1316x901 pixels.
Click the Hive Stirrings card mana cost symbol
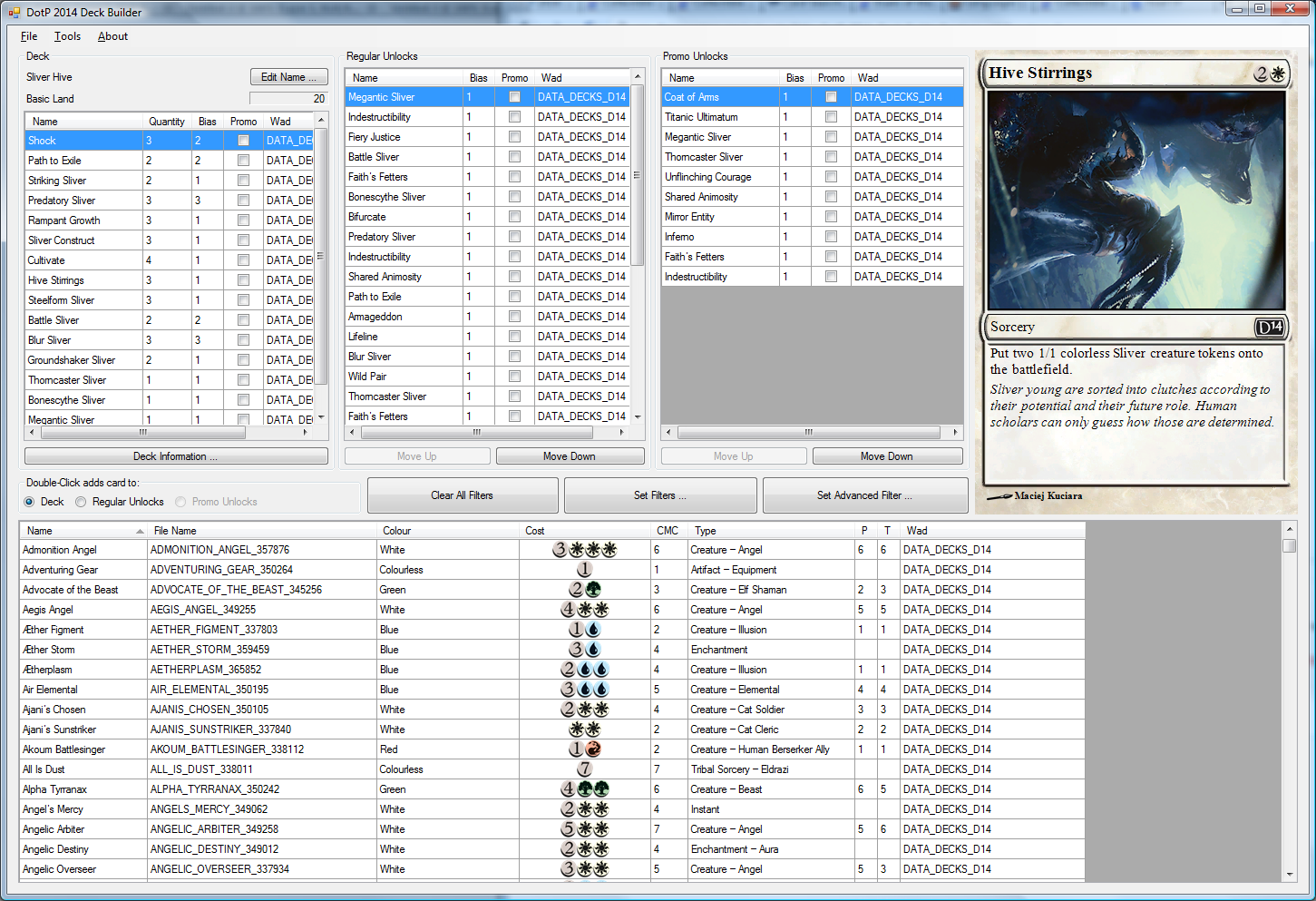pyautogui.click(x=1269, y=73)
